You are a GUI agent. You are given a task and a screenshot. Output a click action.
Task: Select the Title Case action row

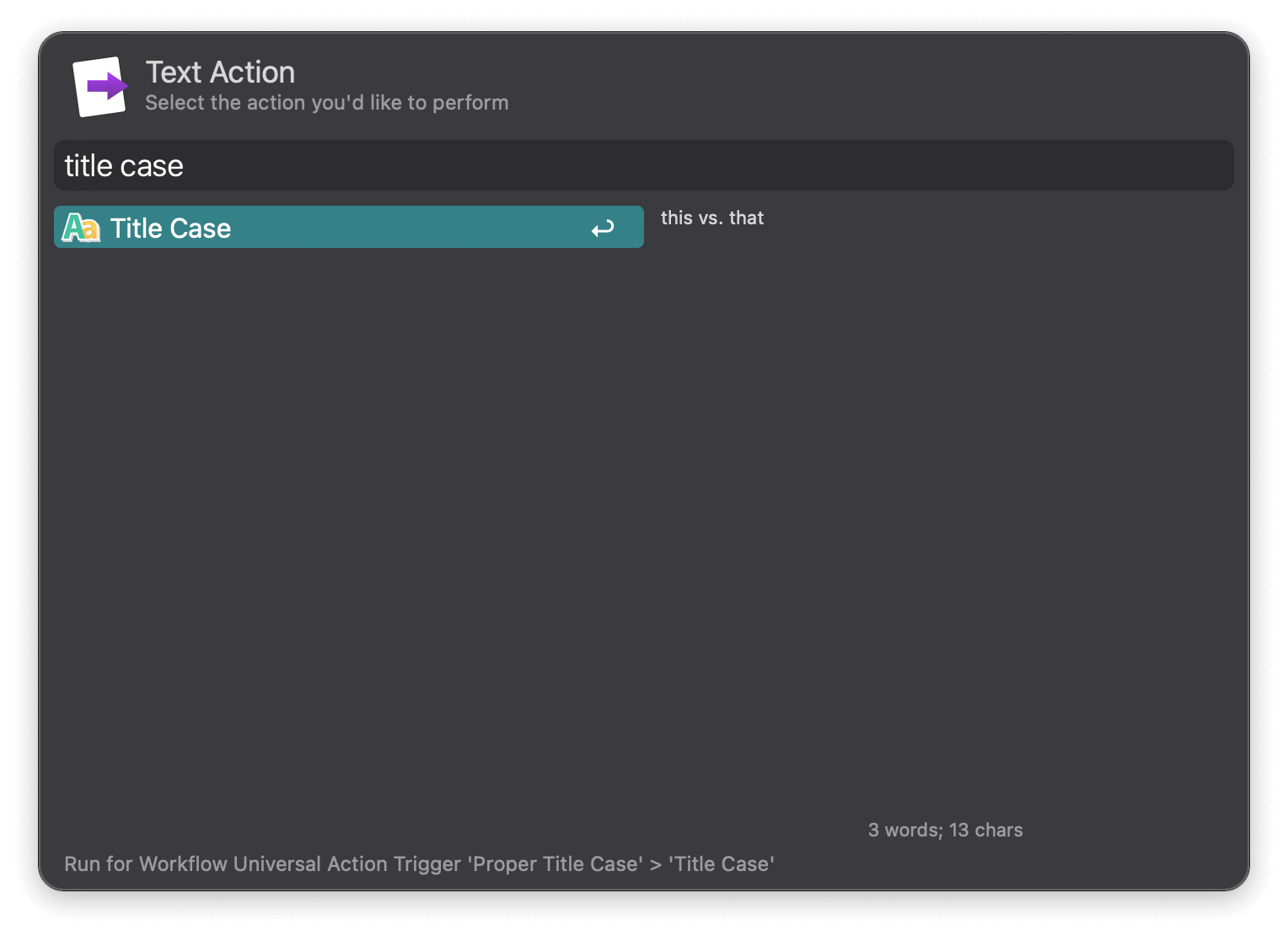coord(349,227)
